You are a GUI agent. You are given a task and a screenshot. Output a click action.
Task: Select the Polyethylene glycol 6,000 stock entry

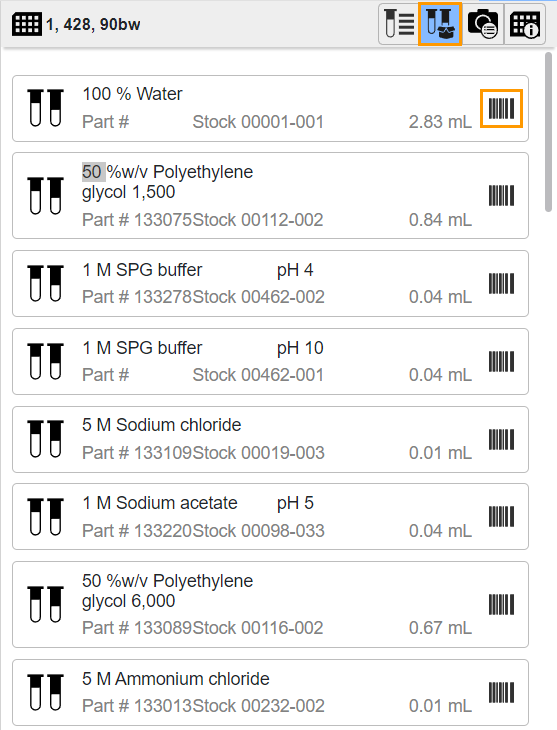tap(270, 604)
